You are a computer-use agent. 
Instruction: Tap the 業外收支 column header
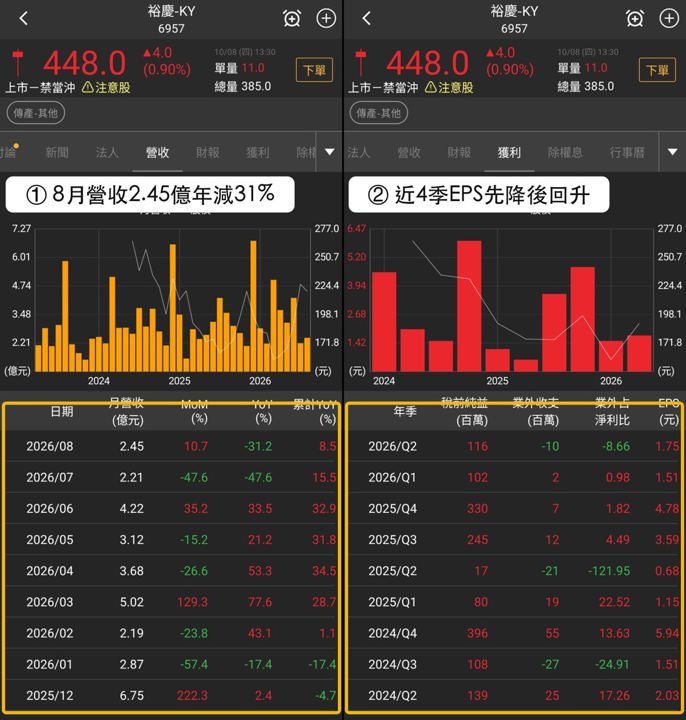click(536, 411)
